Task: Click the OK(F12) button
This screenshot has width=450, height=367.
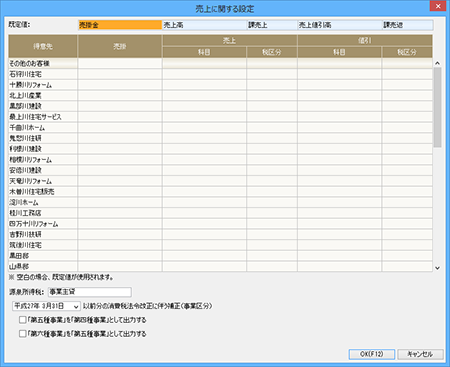Action: pos(372,354)
